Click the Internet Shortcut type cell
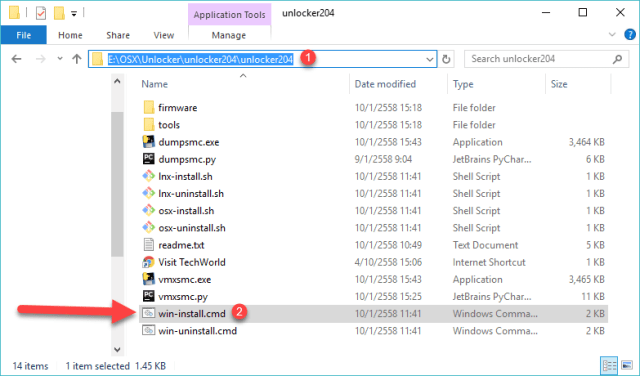The width and height of the screenshot is (640, 376). [x=489, y=262]
